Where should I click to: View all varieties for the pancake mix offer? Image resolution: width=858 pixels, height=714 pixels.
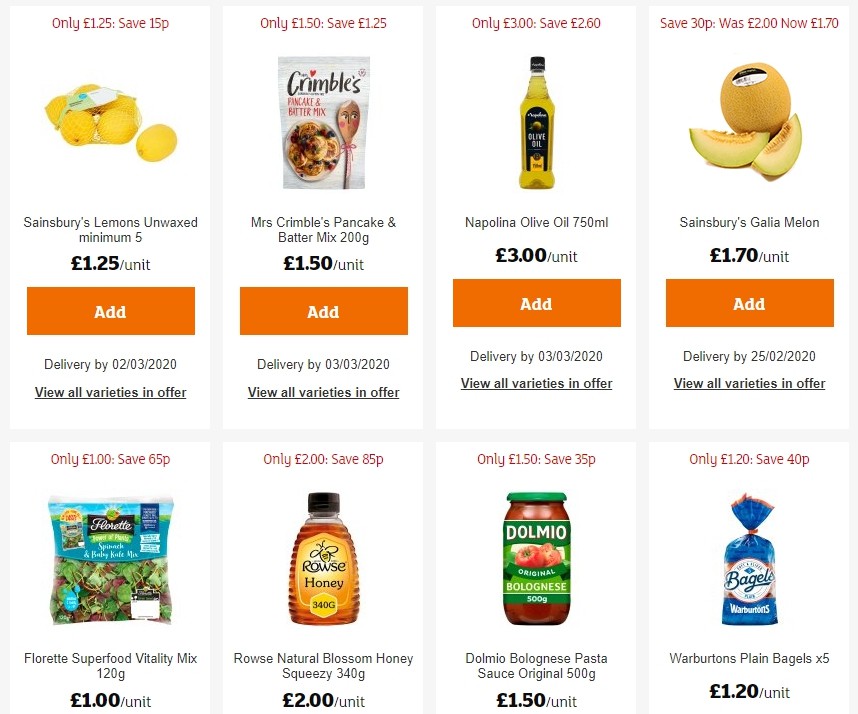(x=323, y=392)
